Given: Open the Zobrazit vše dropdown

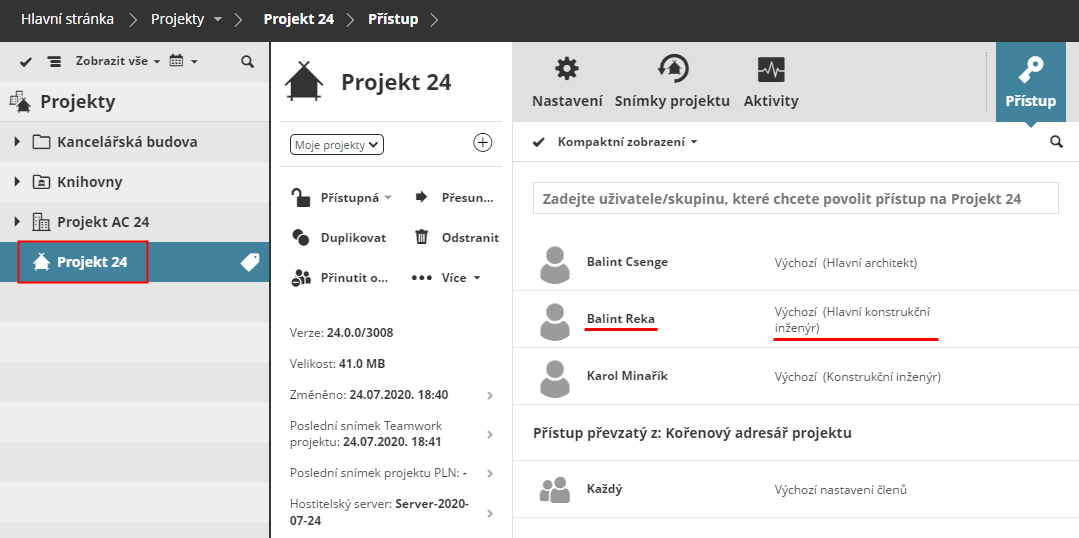Looking at the screenshot, I should coord(110,61).
